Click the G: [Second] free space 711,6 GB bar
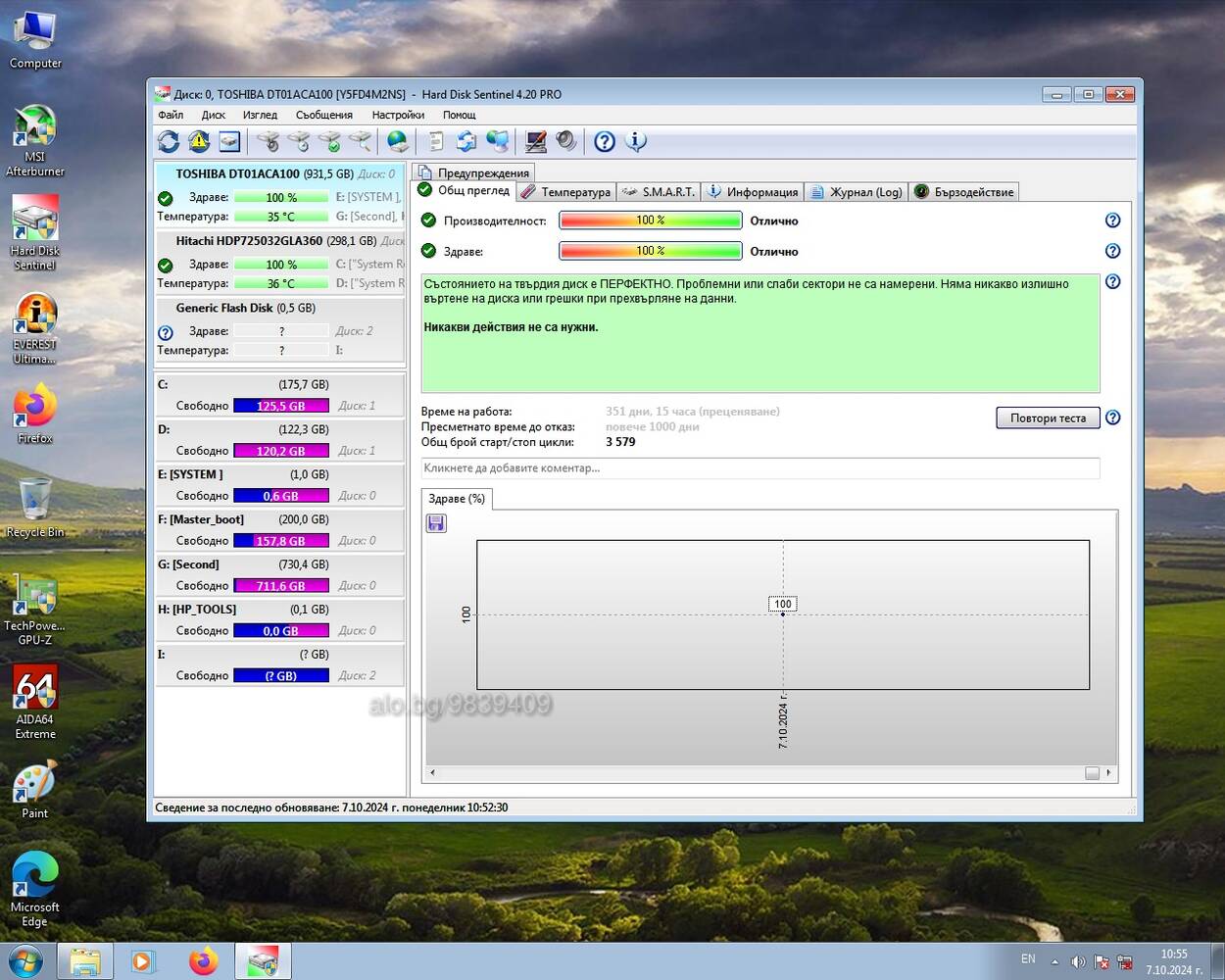This screenshot has height=980, width=1225. [x=281, y=586]
